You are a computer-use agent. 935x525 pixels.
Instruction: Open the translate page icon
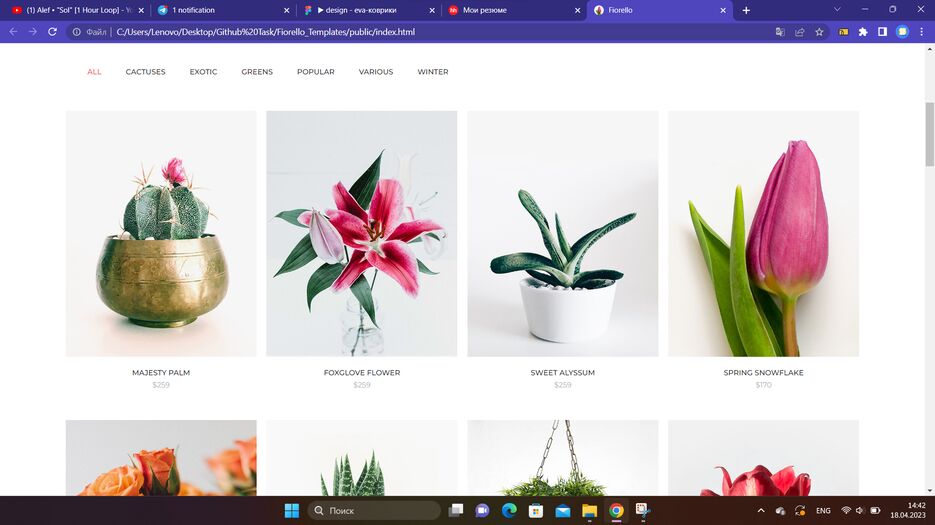(780, 32)
